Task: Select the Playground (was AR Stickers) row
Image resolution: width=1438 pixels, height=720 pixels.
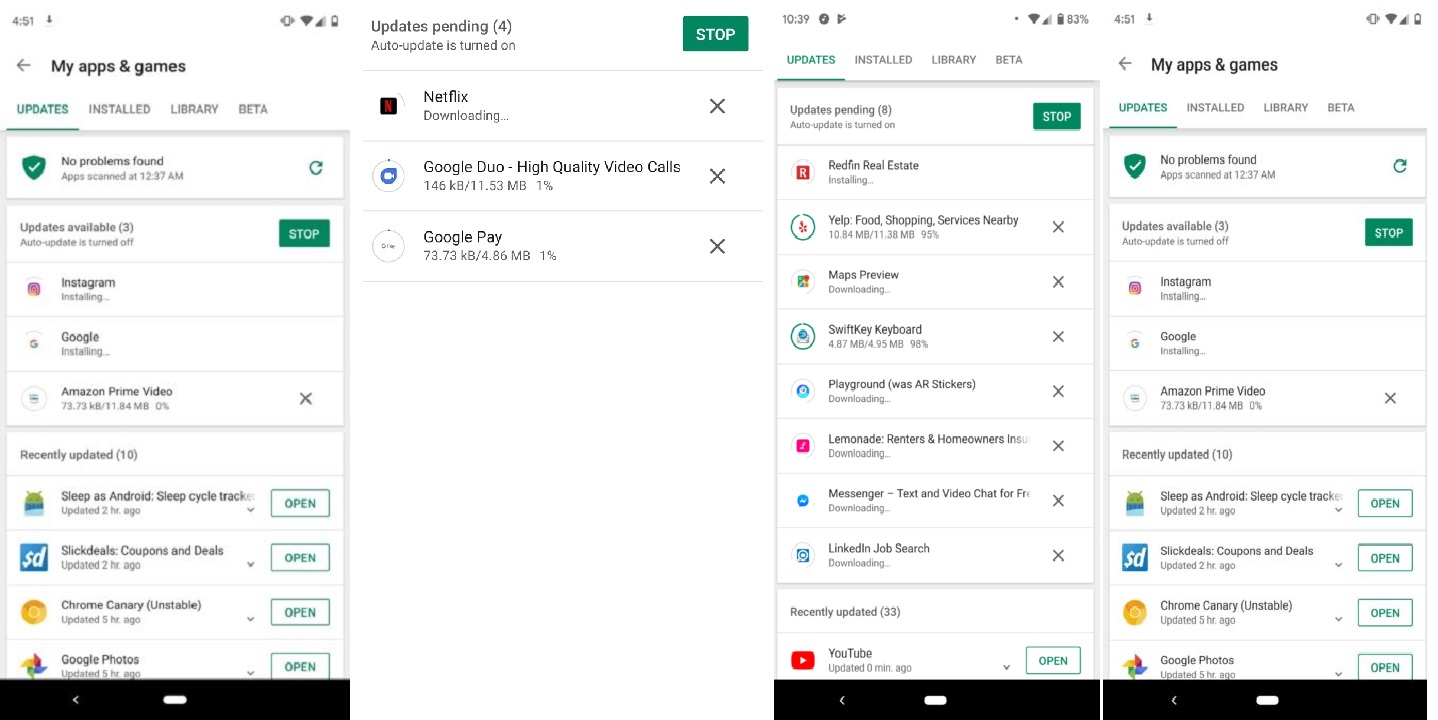Action: 920,391
